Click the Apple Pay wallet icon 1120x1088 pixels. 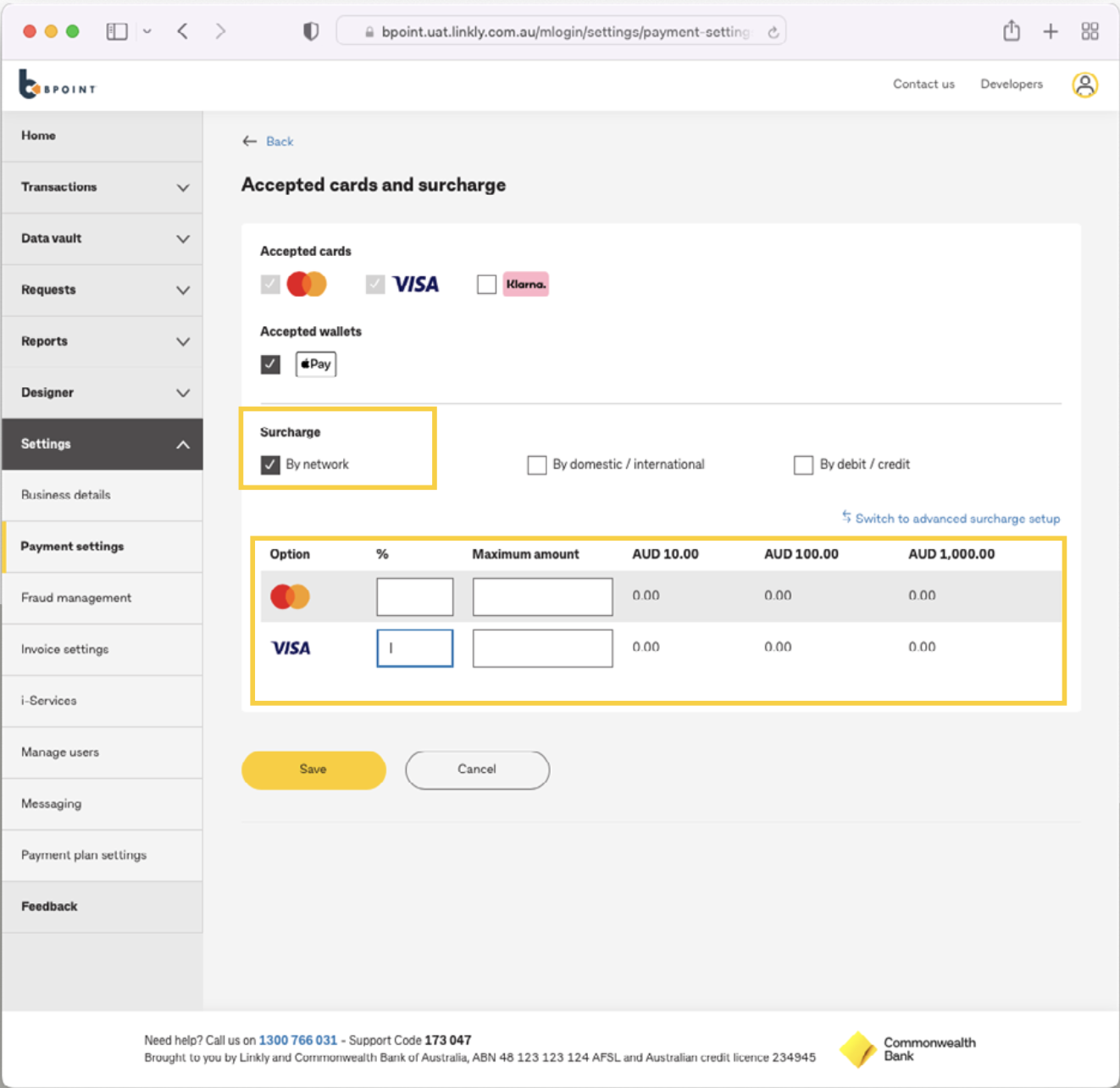coord(315,364)
